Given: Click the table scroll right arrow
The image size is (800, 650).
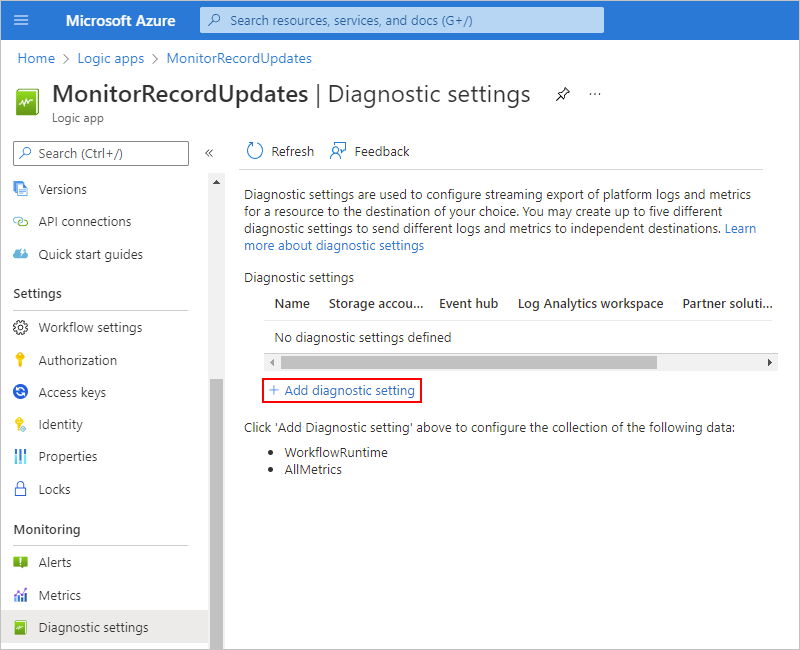Looking at the screenshot, I should [x=769, y=362].
